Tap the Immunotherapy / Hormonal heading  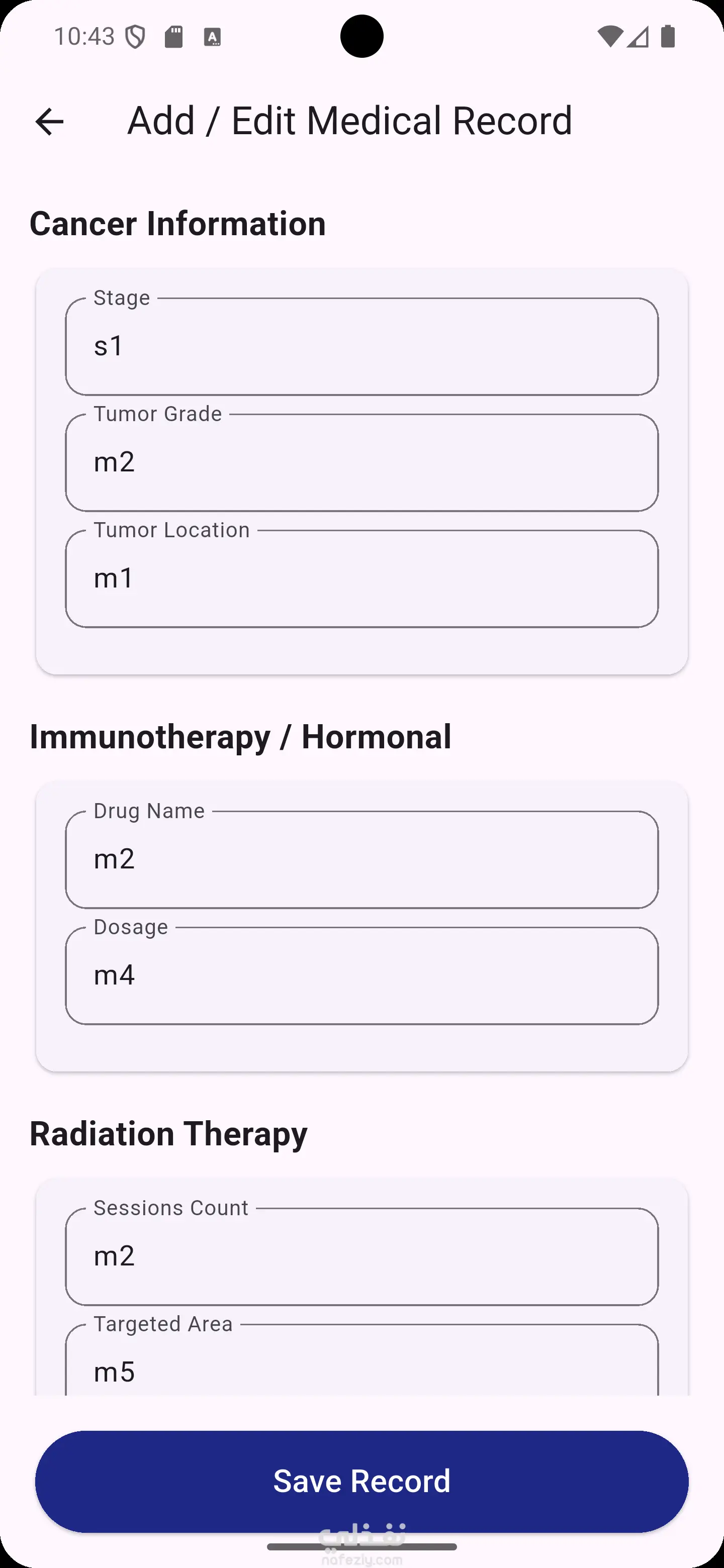pyautogui.click(x=240, y=737)
